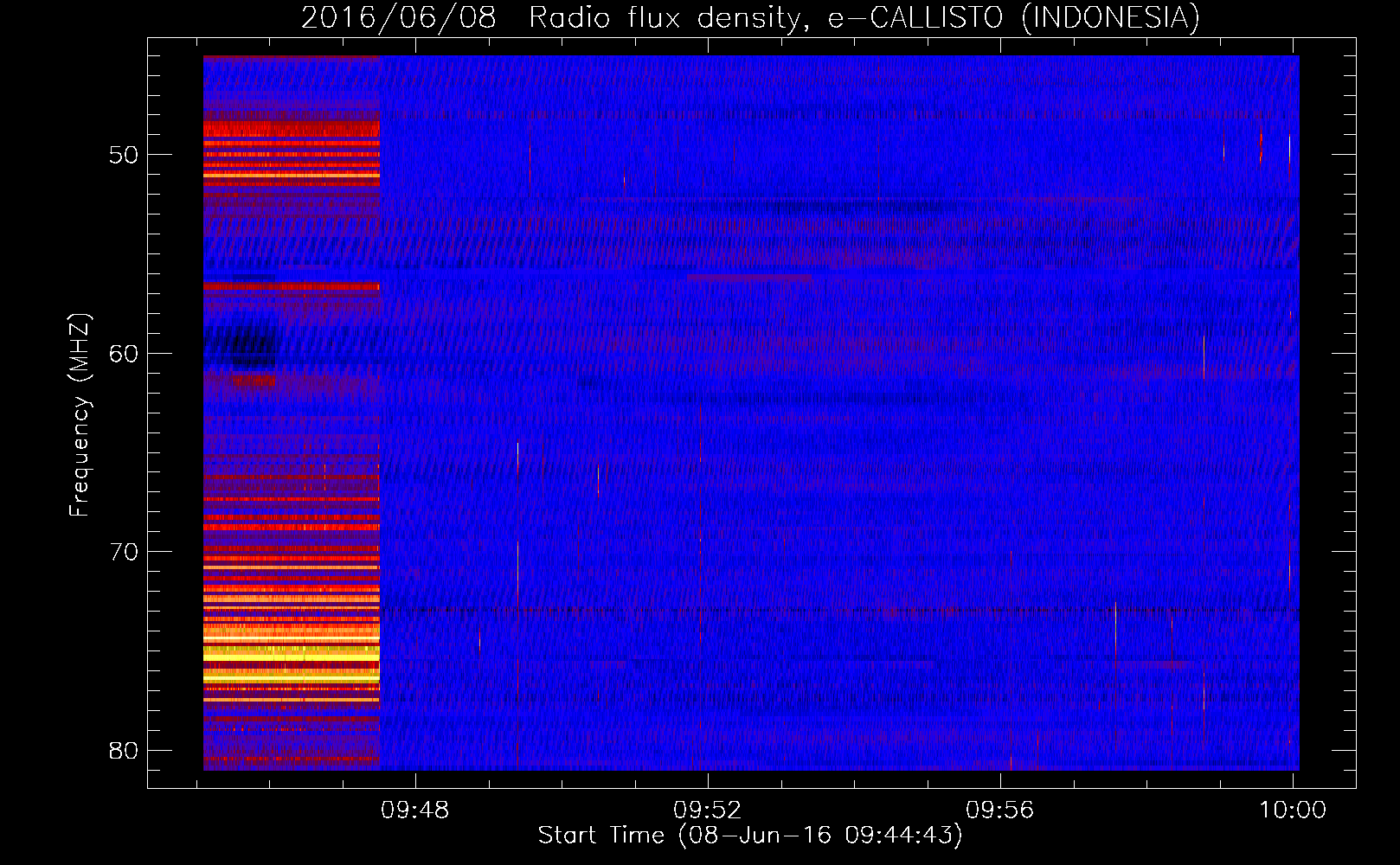Click the plot title date 2016/06/08

point(399,17)
